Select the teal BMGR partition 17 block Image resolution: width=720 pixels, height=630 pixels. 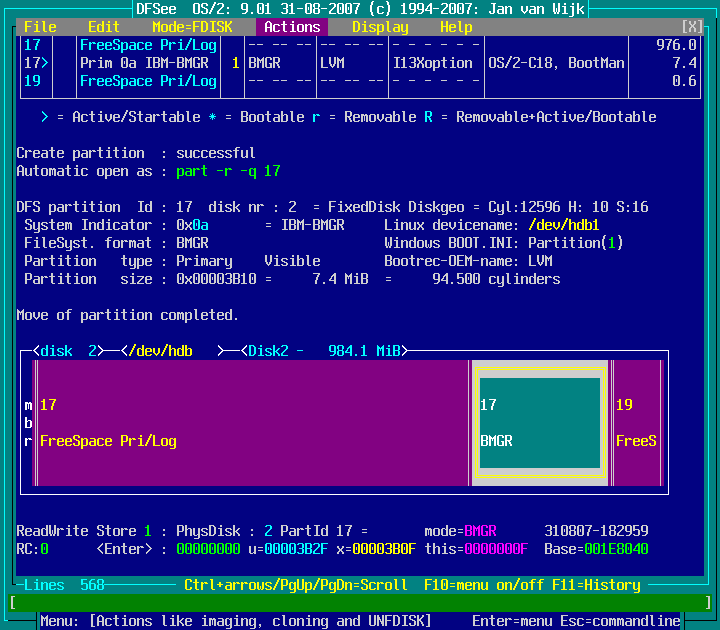[x=540, y=423]
